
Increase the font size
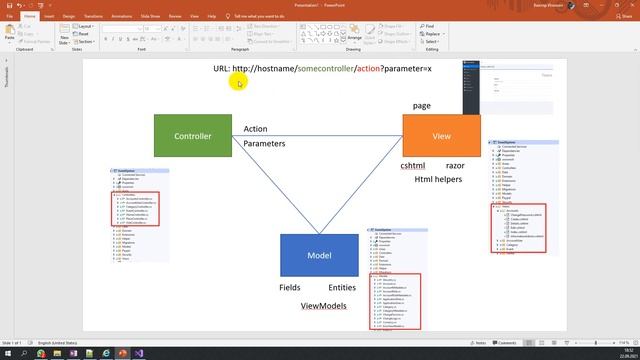pos(166,29)
